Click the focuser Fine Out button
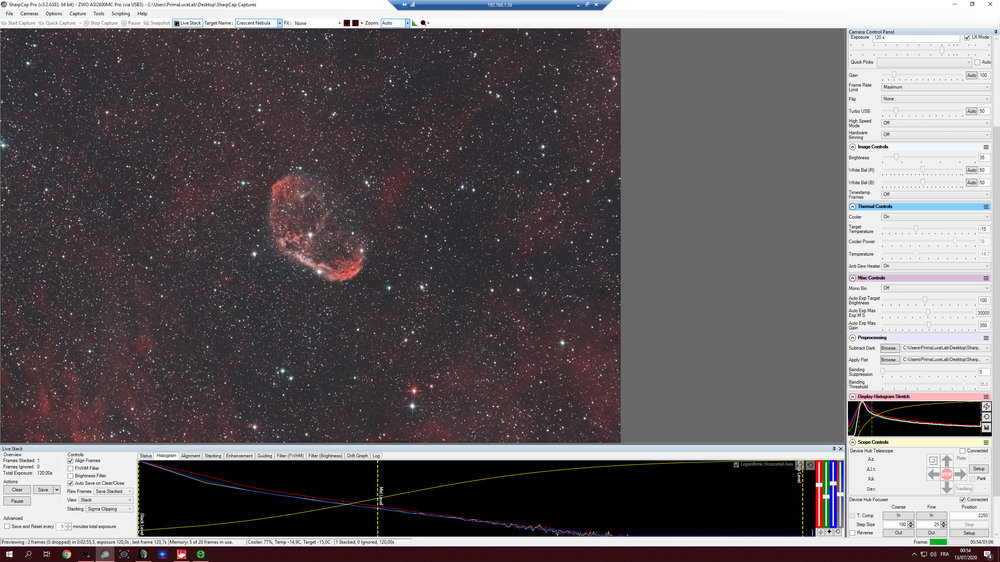This screenshot has height=562, width=1000. [x=931, y=533]
